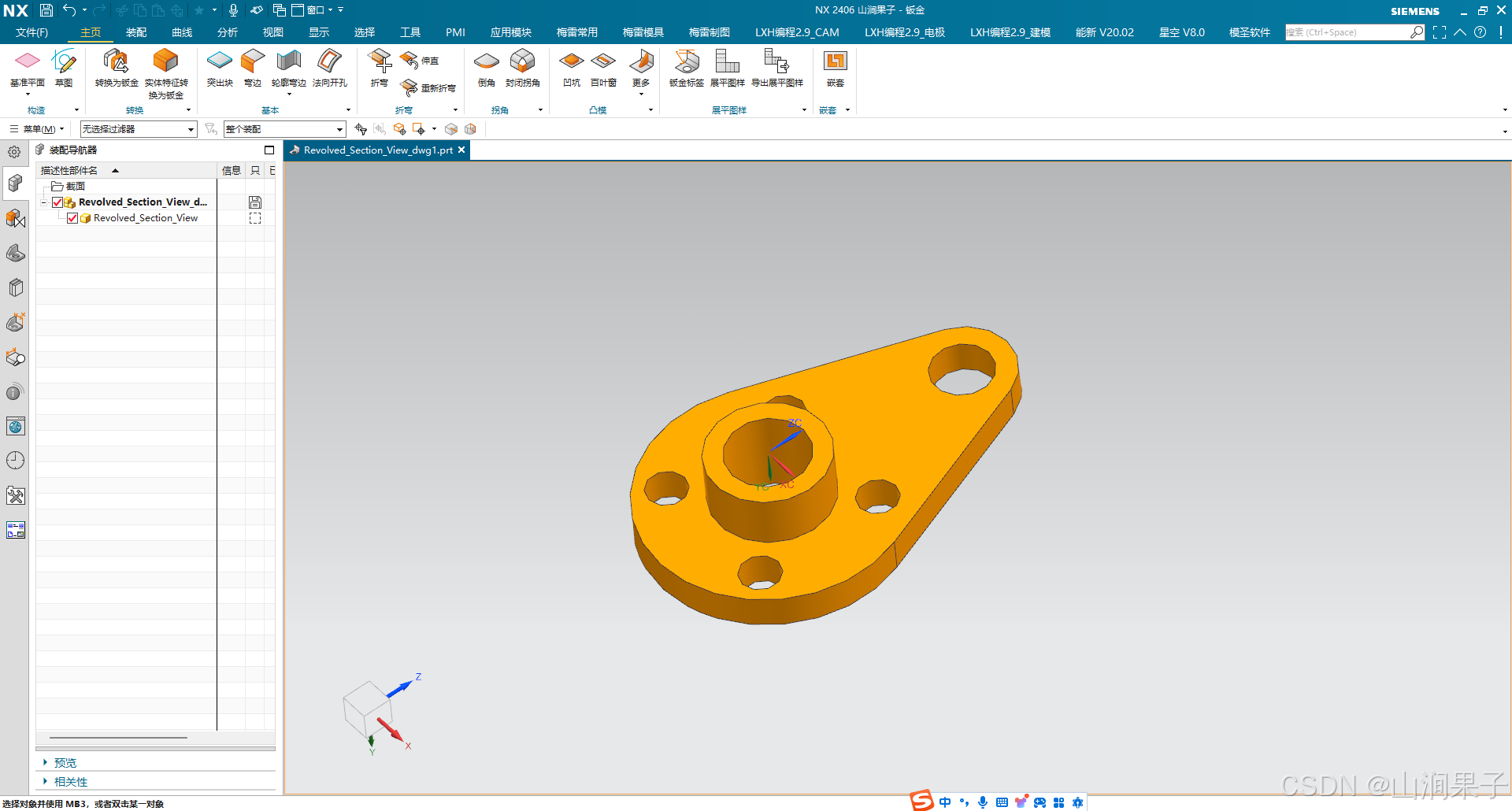Viewport: 1512px width, 811px height.
Task: Click the 实体特征转换为钣金 tool
Action: (x=166, y=73)
